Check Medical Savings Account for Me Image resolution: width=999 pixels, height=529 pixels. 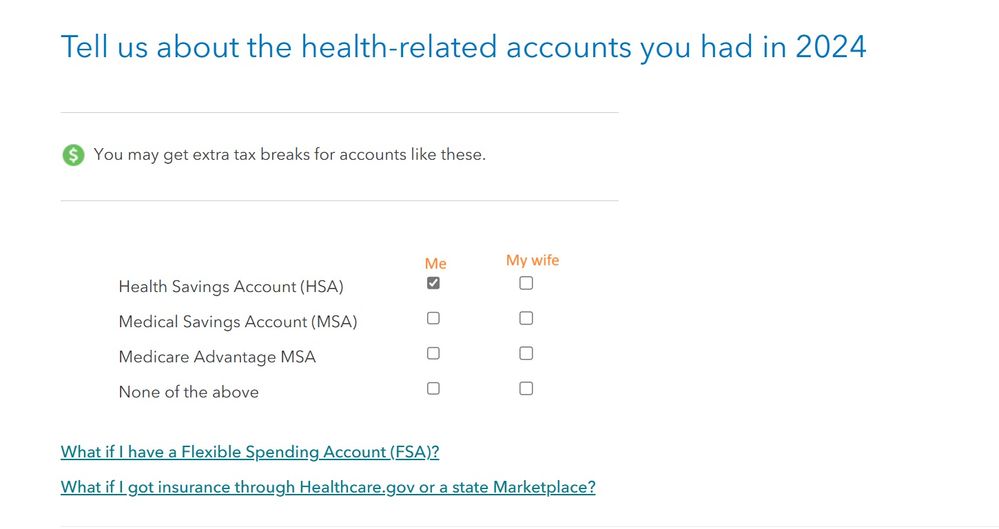click(433, 318)
